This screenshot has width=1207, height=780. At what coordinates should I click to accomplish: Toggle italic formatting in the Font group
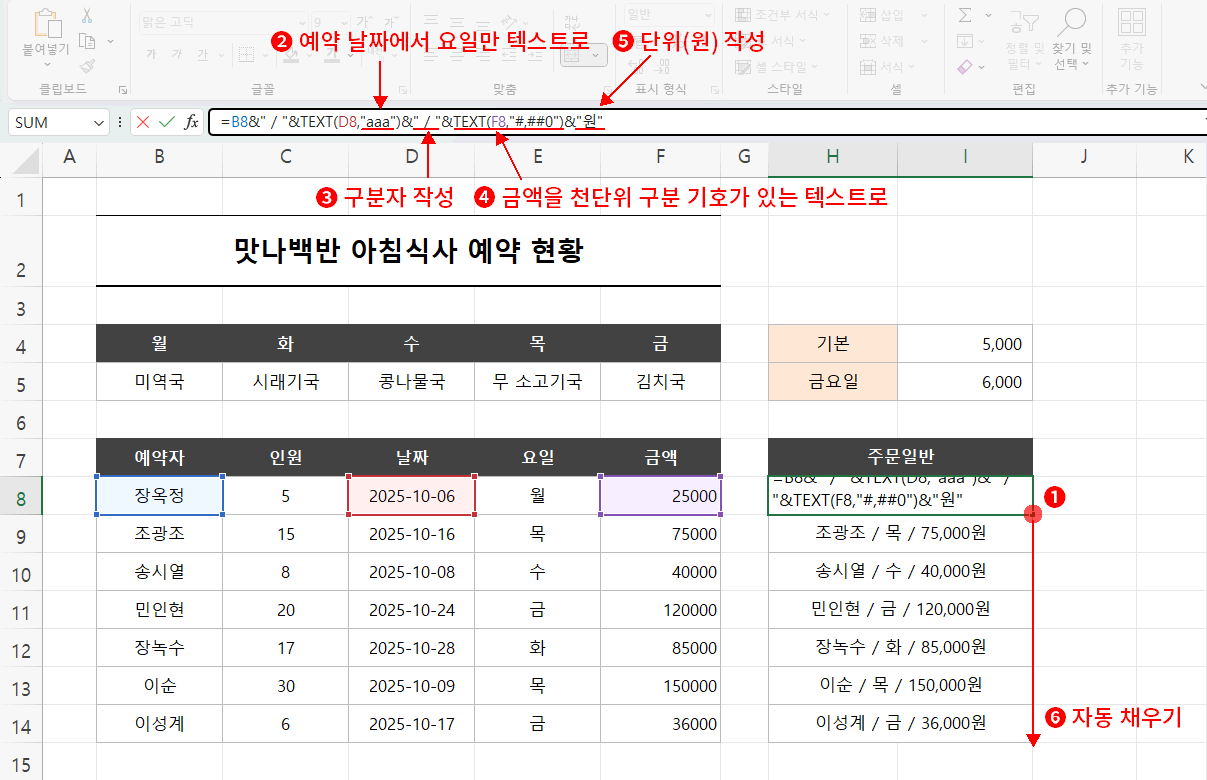tap(176, 52)
